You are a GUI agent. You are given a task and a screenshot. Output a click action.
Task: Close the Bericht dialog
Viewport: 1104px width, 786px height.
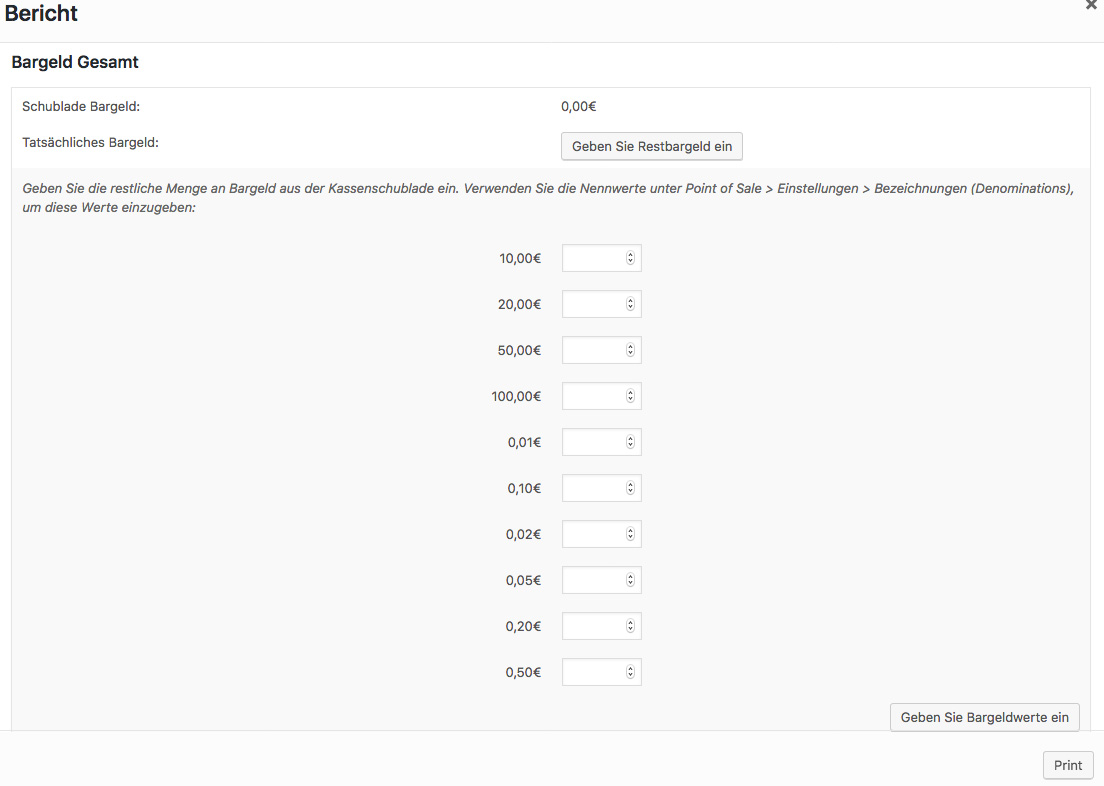(1091, 5)
